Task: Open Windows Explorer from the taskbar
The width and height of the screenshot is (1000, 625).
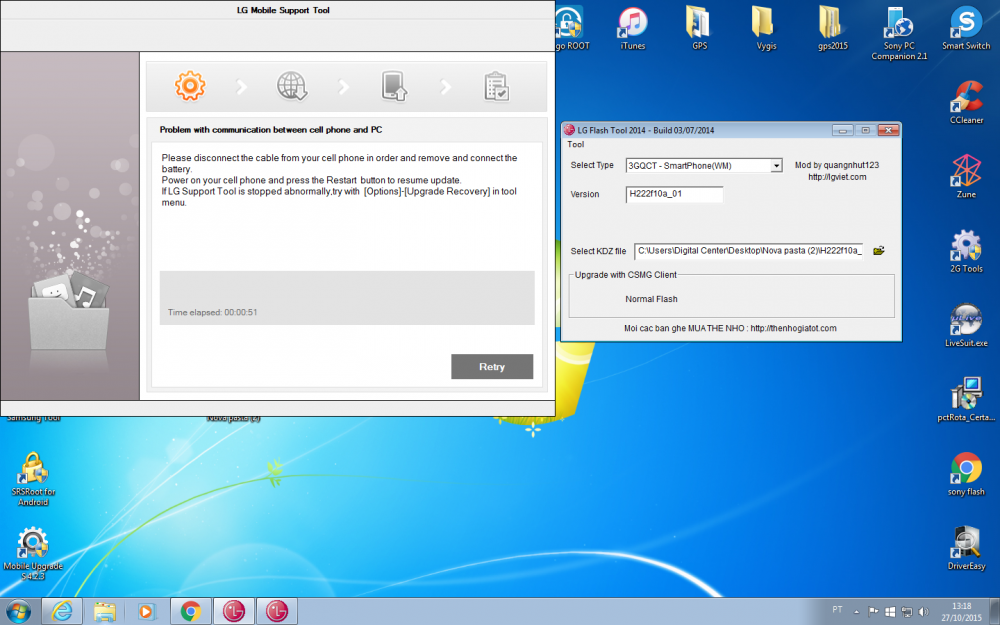Action: 105,612
